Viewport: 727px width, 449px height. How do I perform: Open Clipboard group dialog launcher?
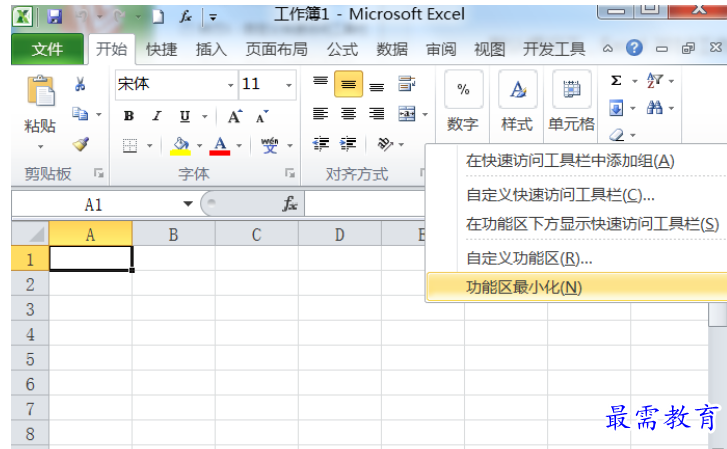(x=99, y=173)
